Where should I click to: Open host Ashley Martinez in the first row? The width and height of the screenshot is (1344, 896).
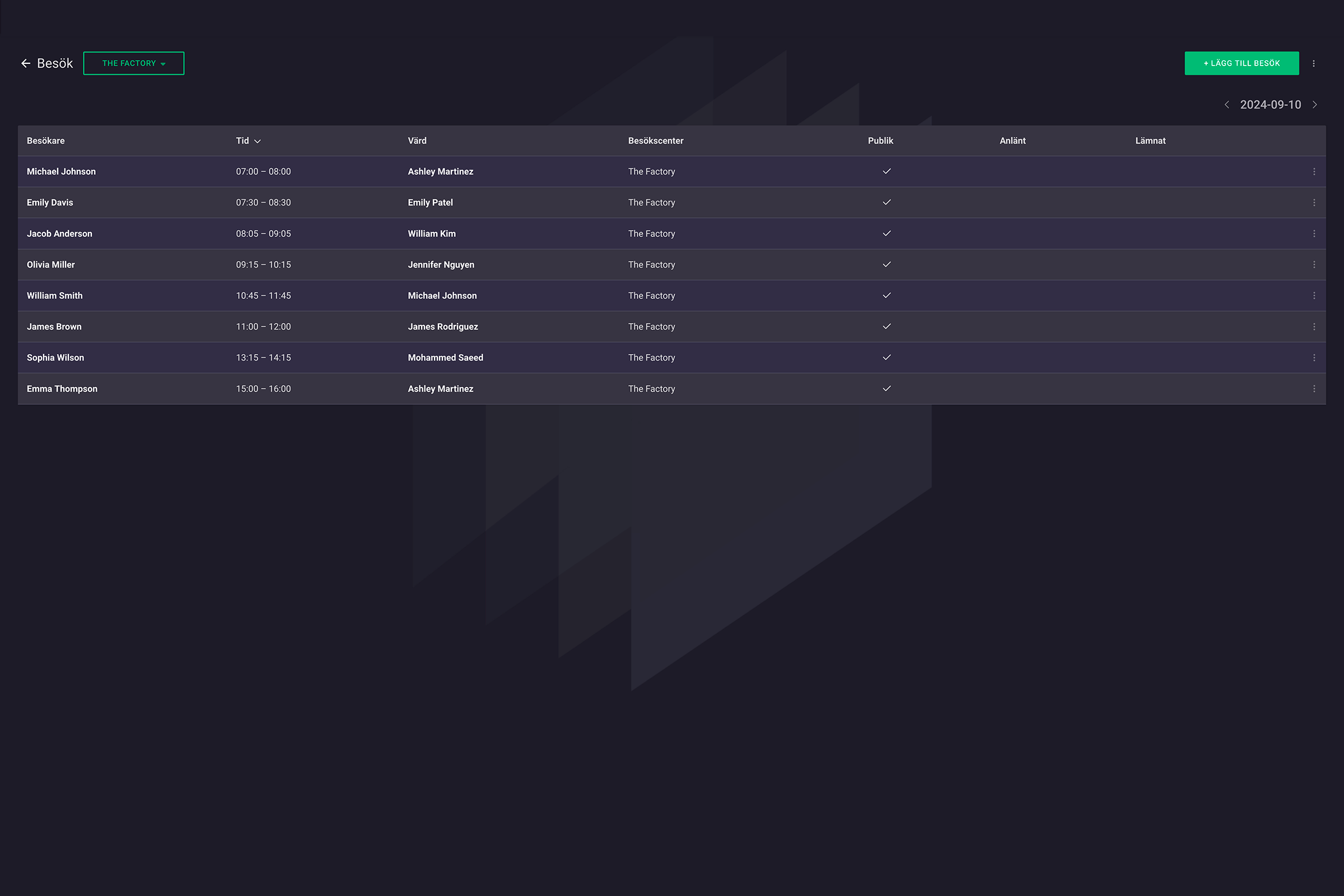(441, 171)
